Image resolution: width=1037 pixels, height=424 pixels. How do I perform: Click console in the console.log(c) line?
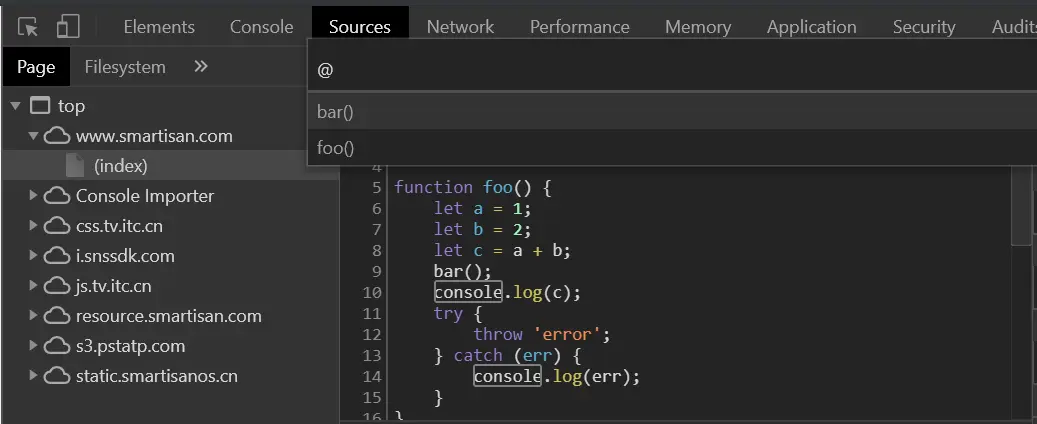pyautogui.click(x=468, y=292)
